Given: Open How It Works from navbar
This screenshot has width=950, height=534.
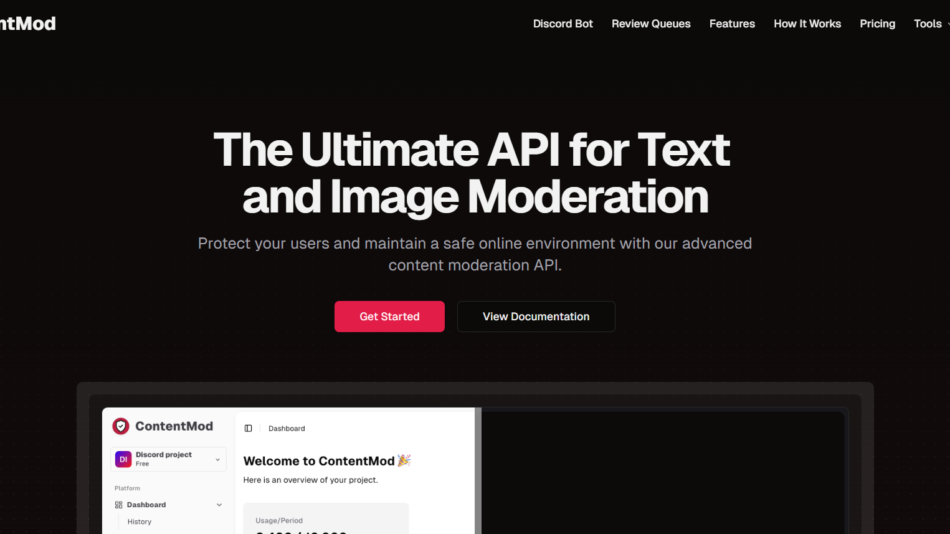Looking at the screenshot, I should (x=807, y=24).
